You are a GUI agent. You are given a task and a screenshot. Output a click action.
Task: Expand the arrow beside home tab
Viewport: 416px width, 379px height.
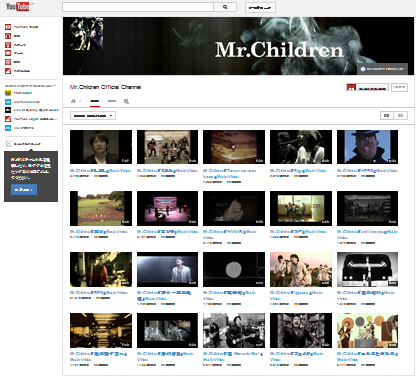click(x=80, y=101)
